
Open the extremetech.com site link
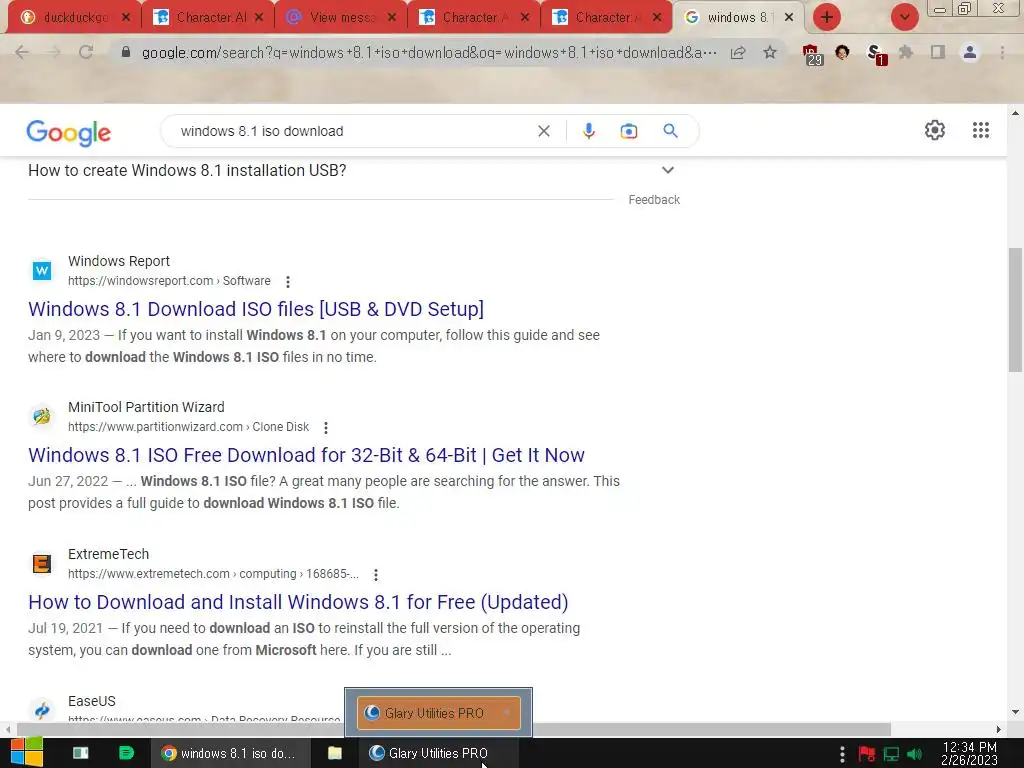213,574
